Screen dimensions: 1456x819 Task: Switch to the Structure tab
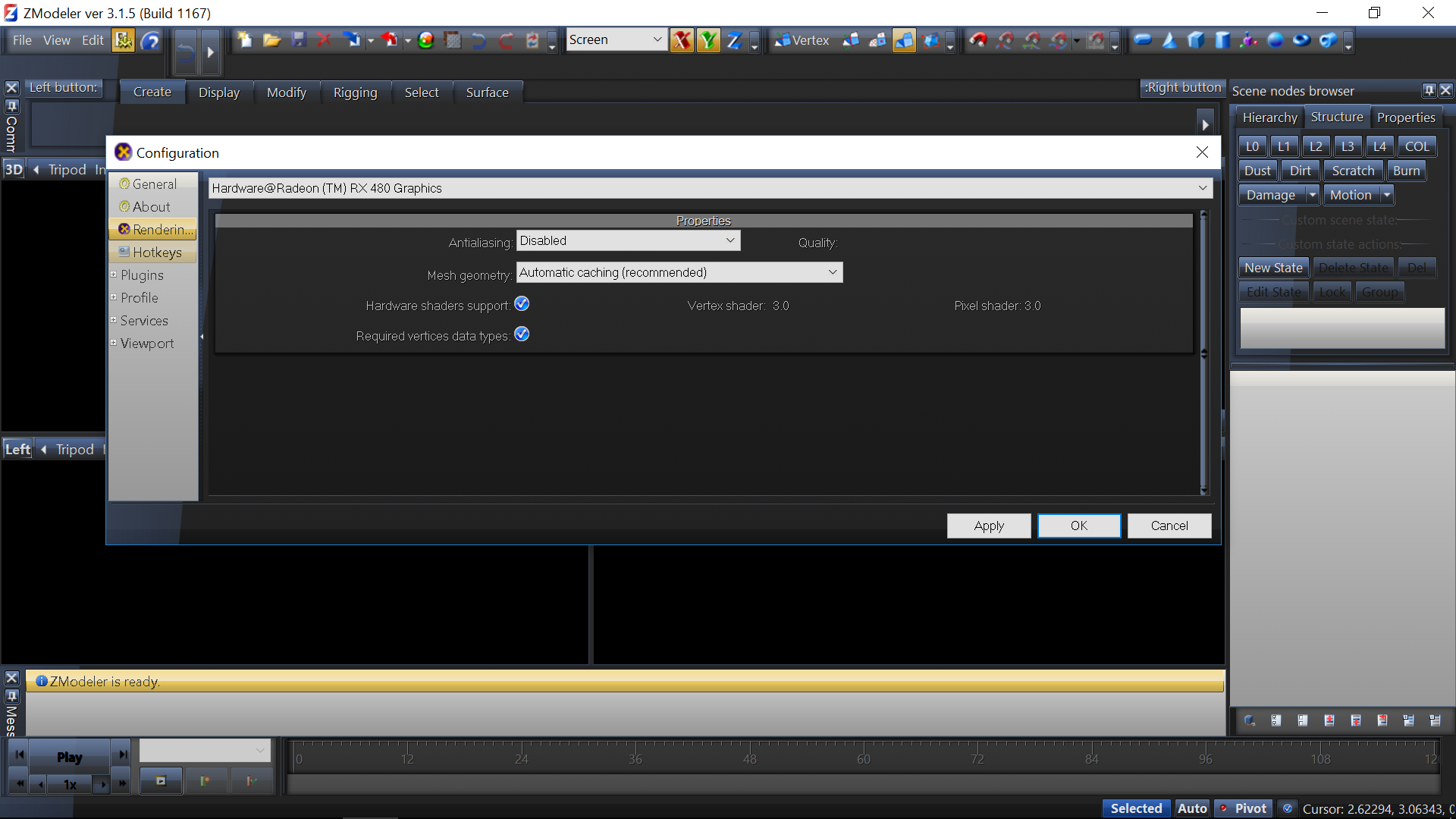point(1336,117)
